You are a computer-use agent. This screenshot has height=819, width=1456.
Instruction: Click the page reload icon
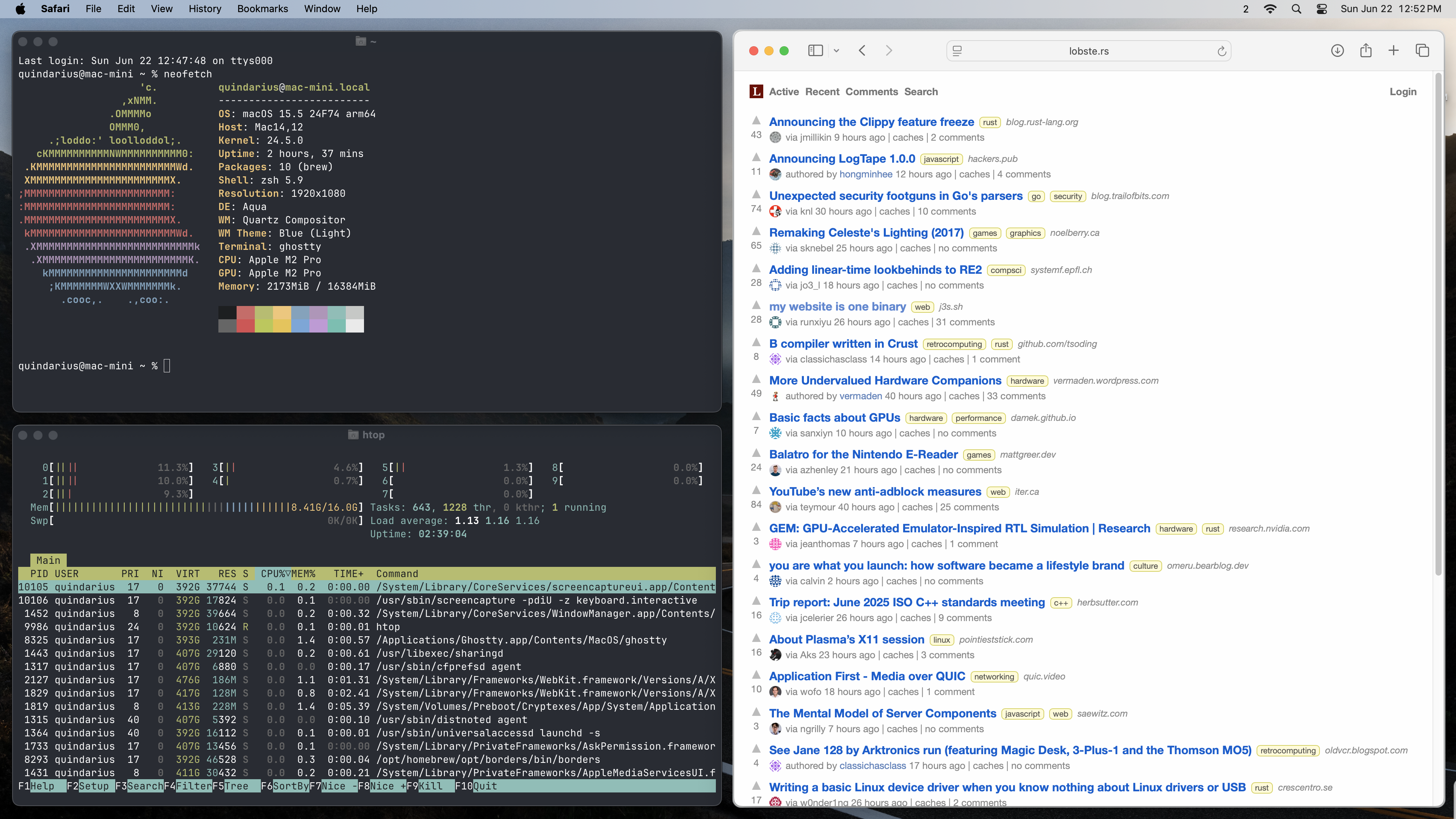(1221, 52)
